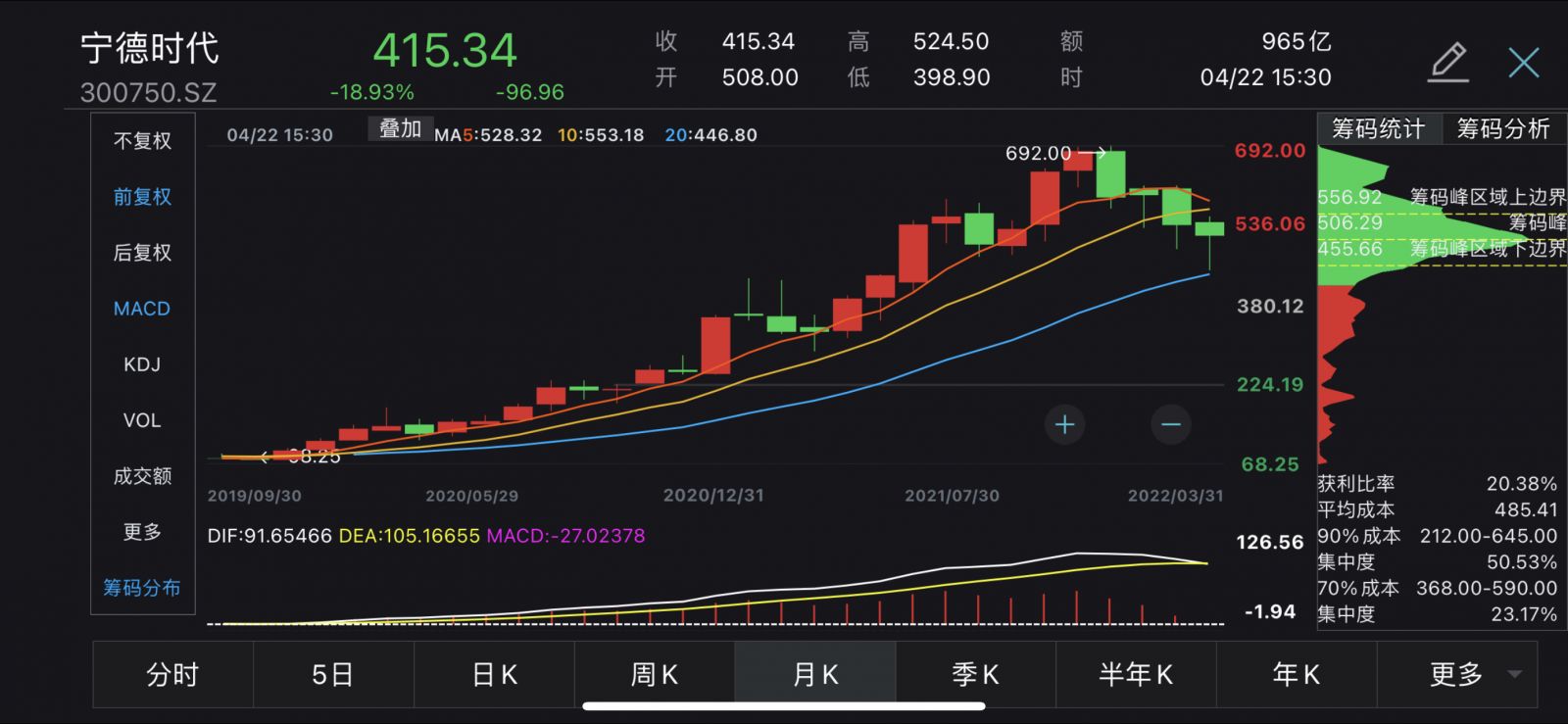Screen dimensions: 1568x724
Task: Open the 筹码分析 tab
Action: coord(1503,129)
